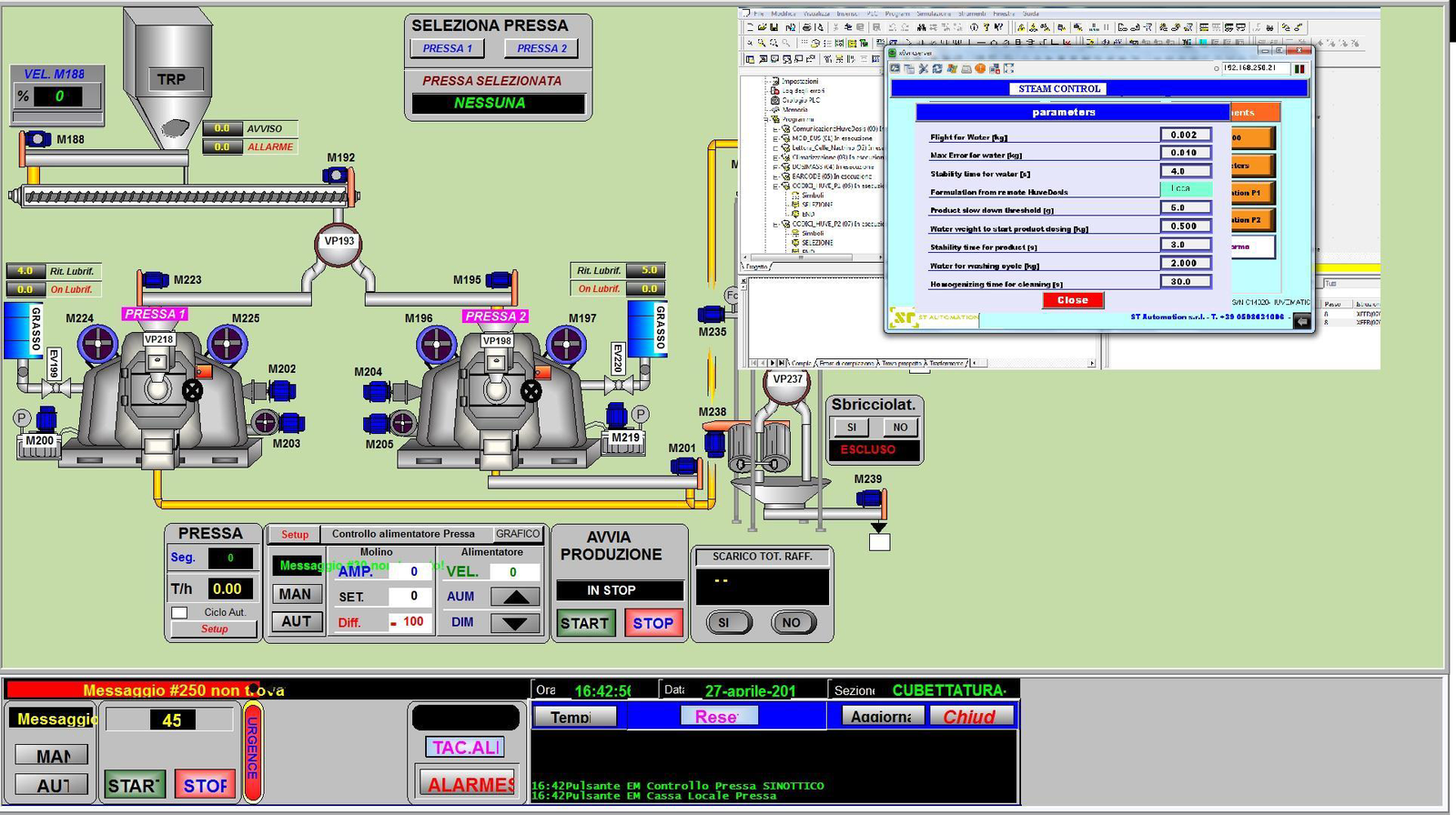Select the M201 conveyor motor icon
The height and width of the screenshot is (815, 1456).
pyautogui.click(x=684, y=467)
